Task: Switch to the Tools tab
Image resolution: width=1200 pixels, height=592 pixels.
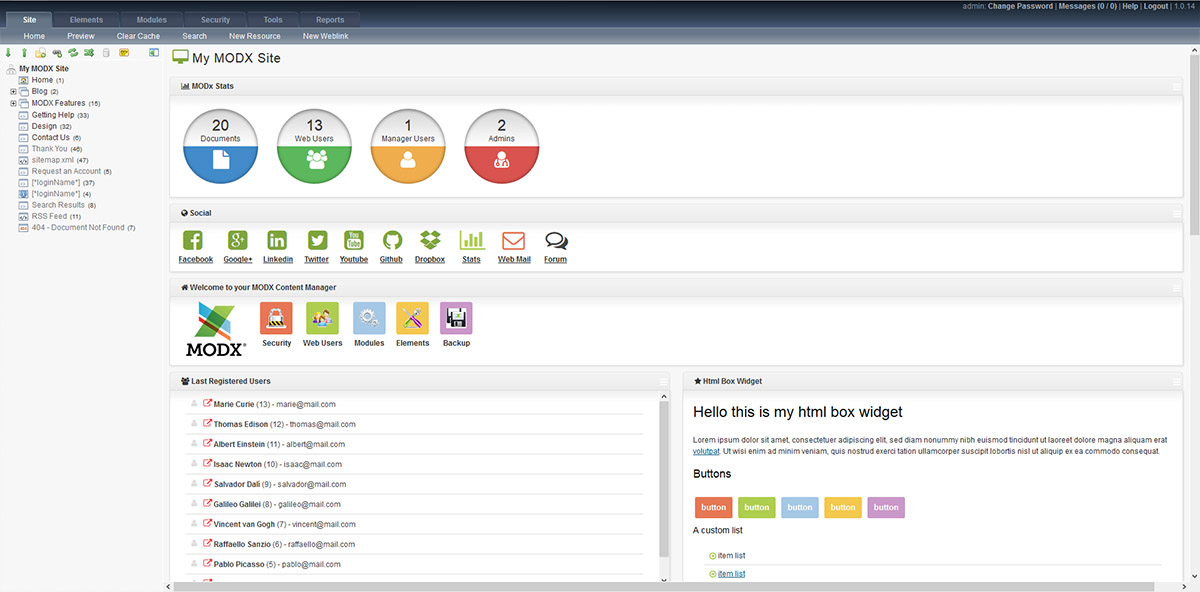Action: (273, 19)
